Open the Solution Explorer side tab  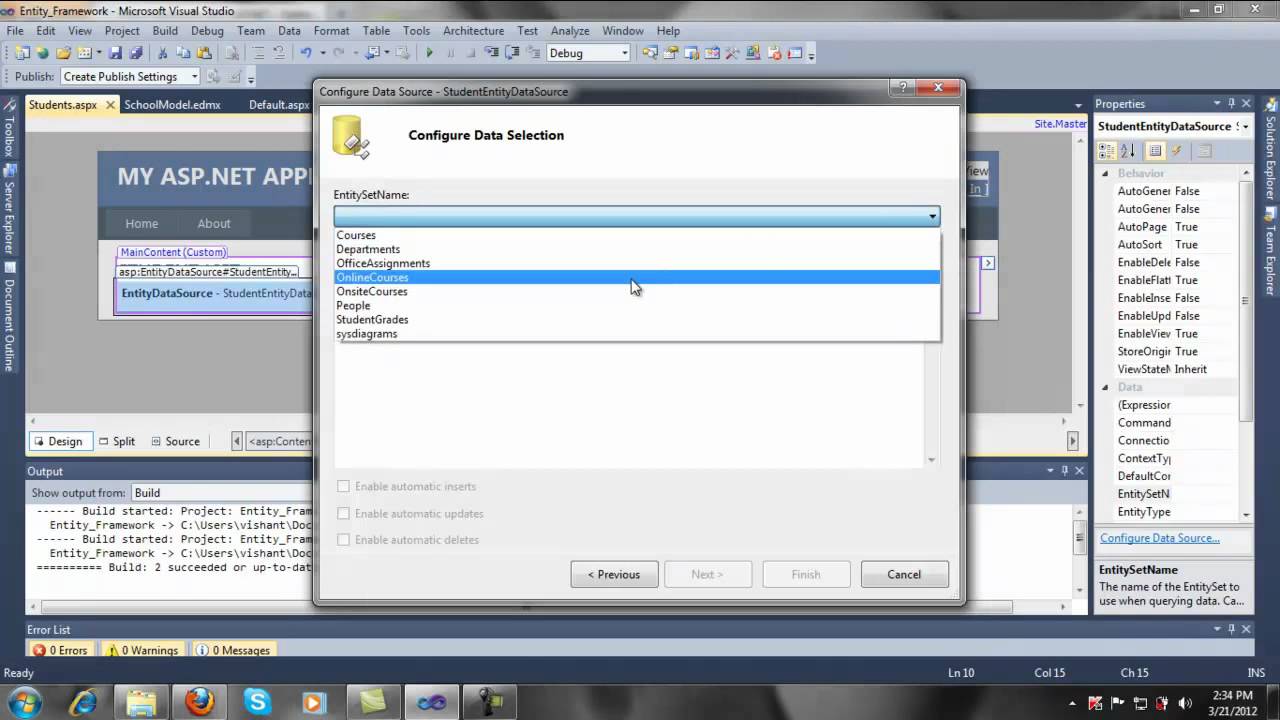pos(1270,149)
